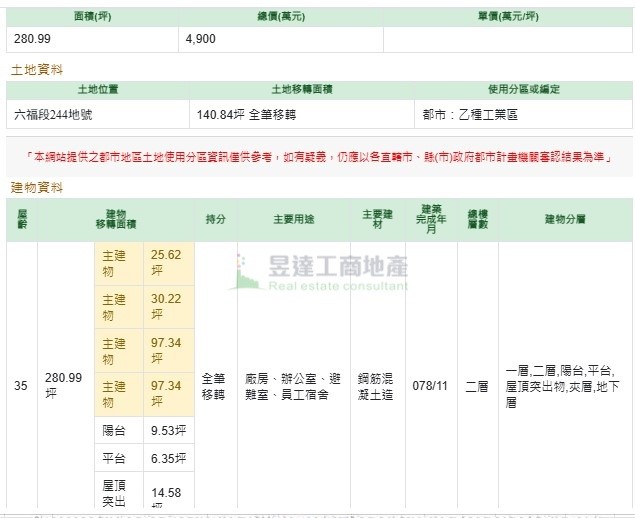Select the 都市：乙種工業區 zoning cell
The width and height of the screenshot is (635, 518).
click(x=468, y=114)
